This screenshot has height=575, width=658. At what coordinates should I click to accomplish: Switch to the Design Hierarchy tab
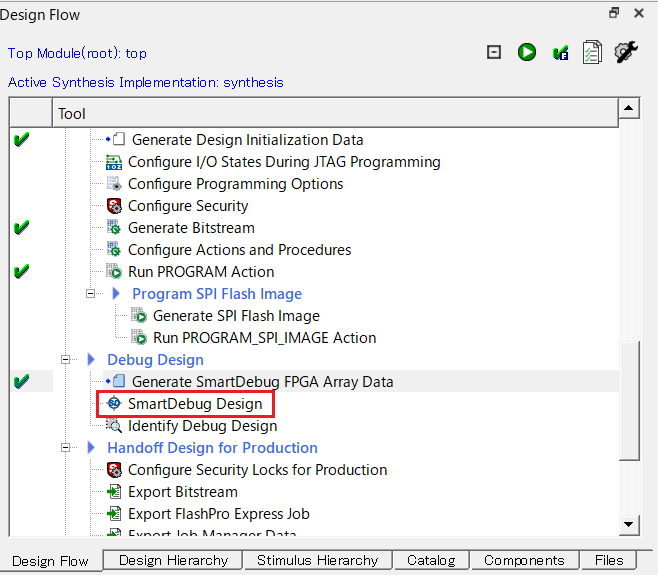point(173,560)
